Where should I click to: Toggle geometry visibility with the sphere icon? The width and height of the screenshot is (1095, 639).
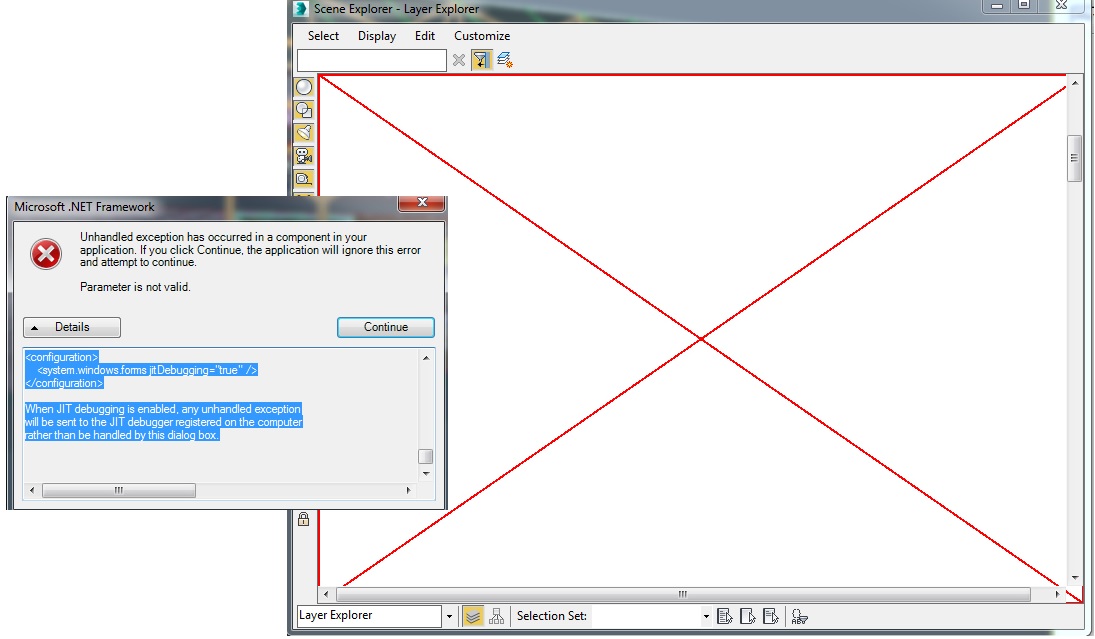304,86
